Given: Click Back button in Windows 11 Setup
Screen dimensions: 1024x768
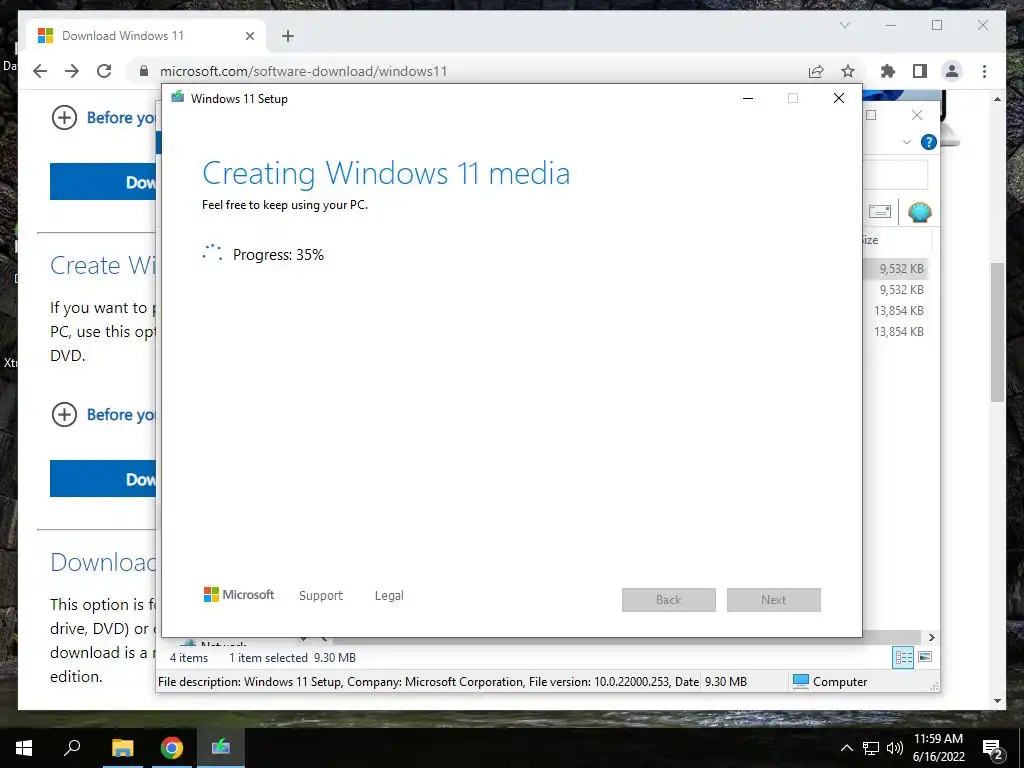Looking at the screenshot, I should pyautogui.click(x=669, y=600).
